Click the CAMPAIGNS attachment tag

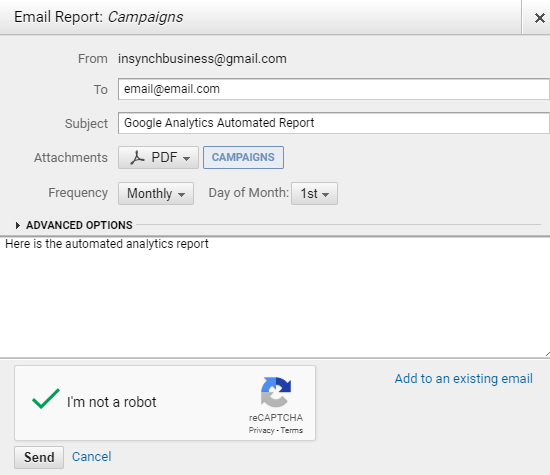[x=243, y=158]
